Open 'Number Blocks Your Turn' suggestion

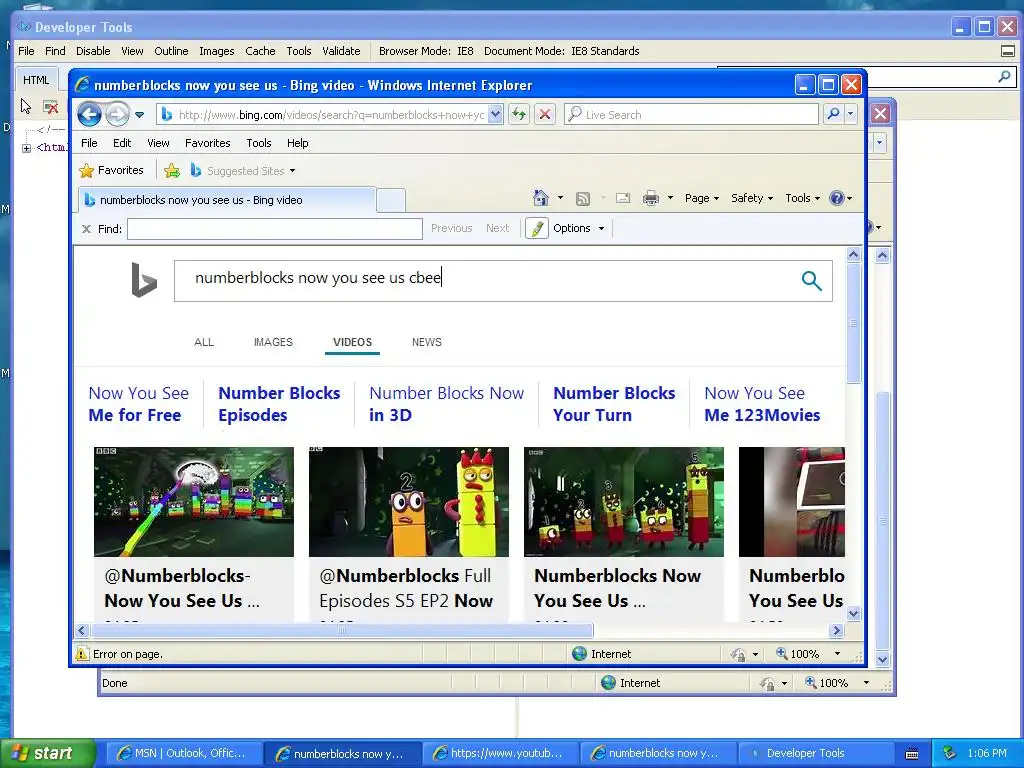point(614,404)
